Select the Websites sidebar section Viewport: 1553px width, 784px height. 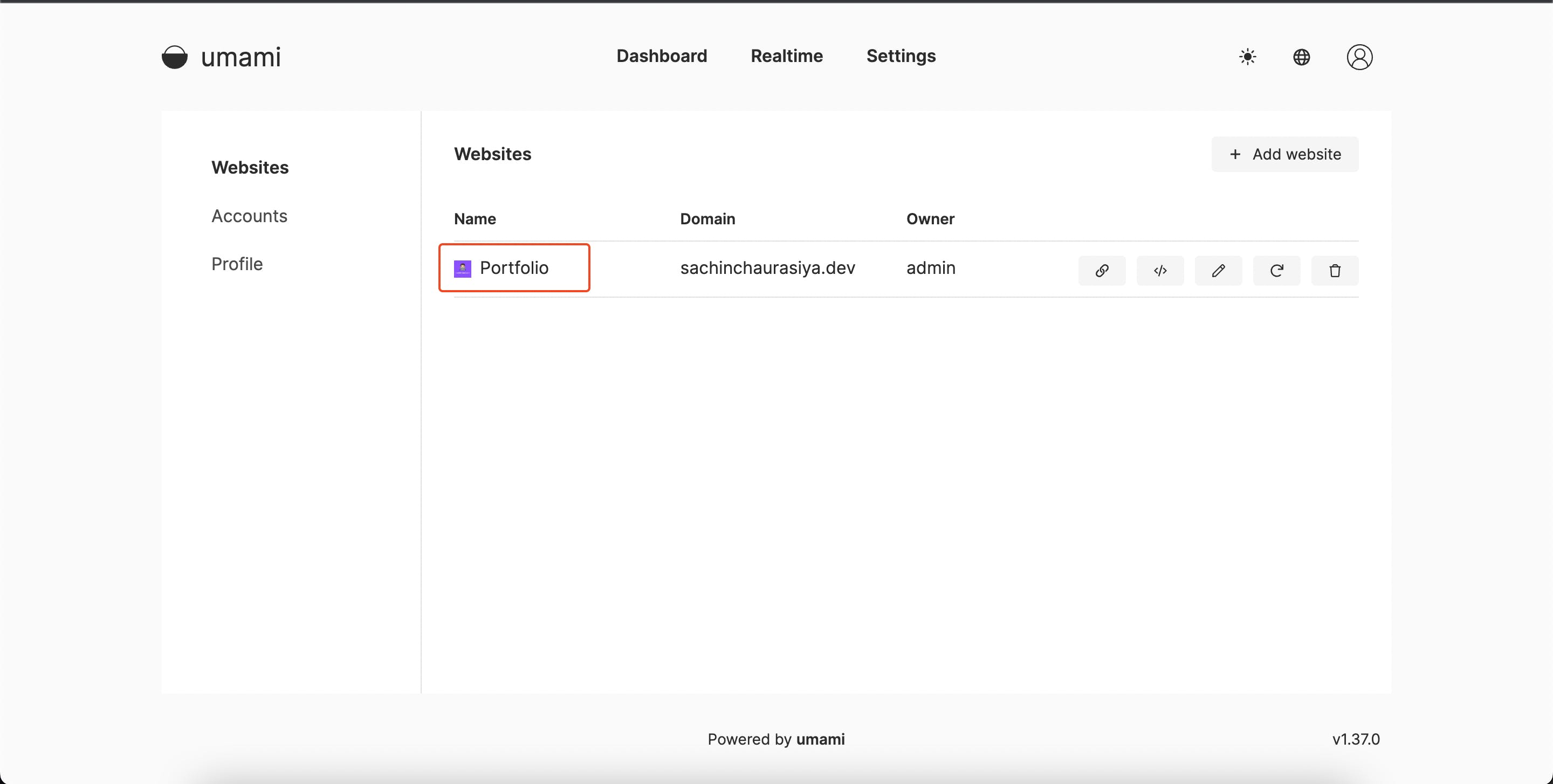point(250,168)
